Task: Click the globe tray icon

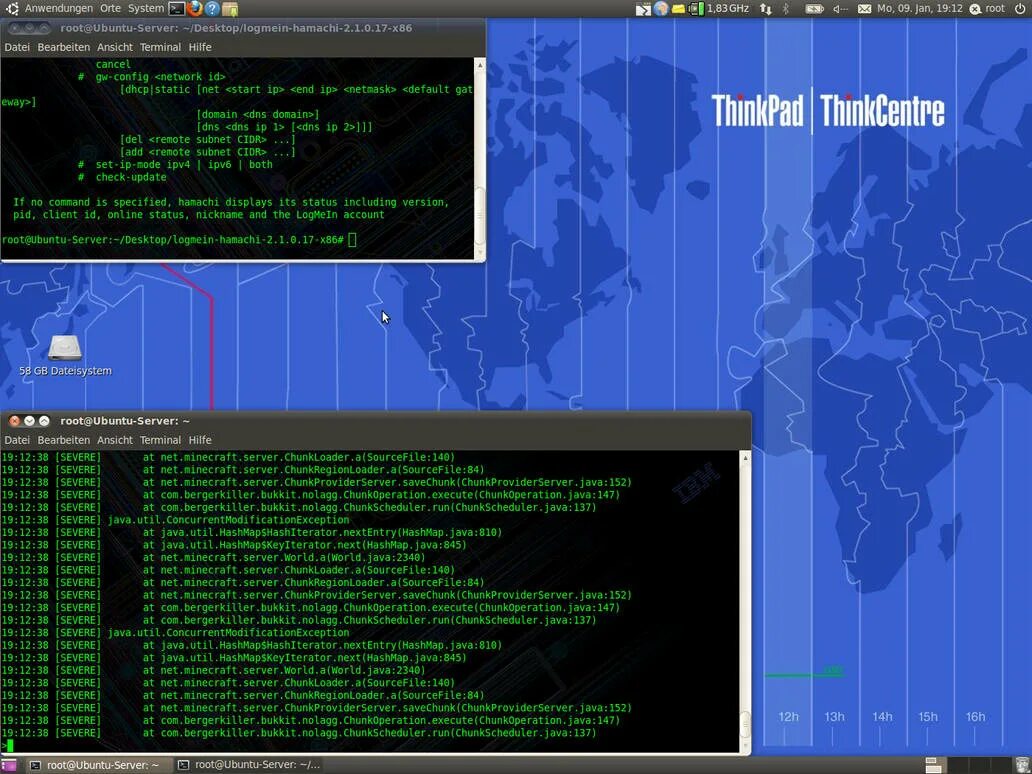Action: pos(661,9)
